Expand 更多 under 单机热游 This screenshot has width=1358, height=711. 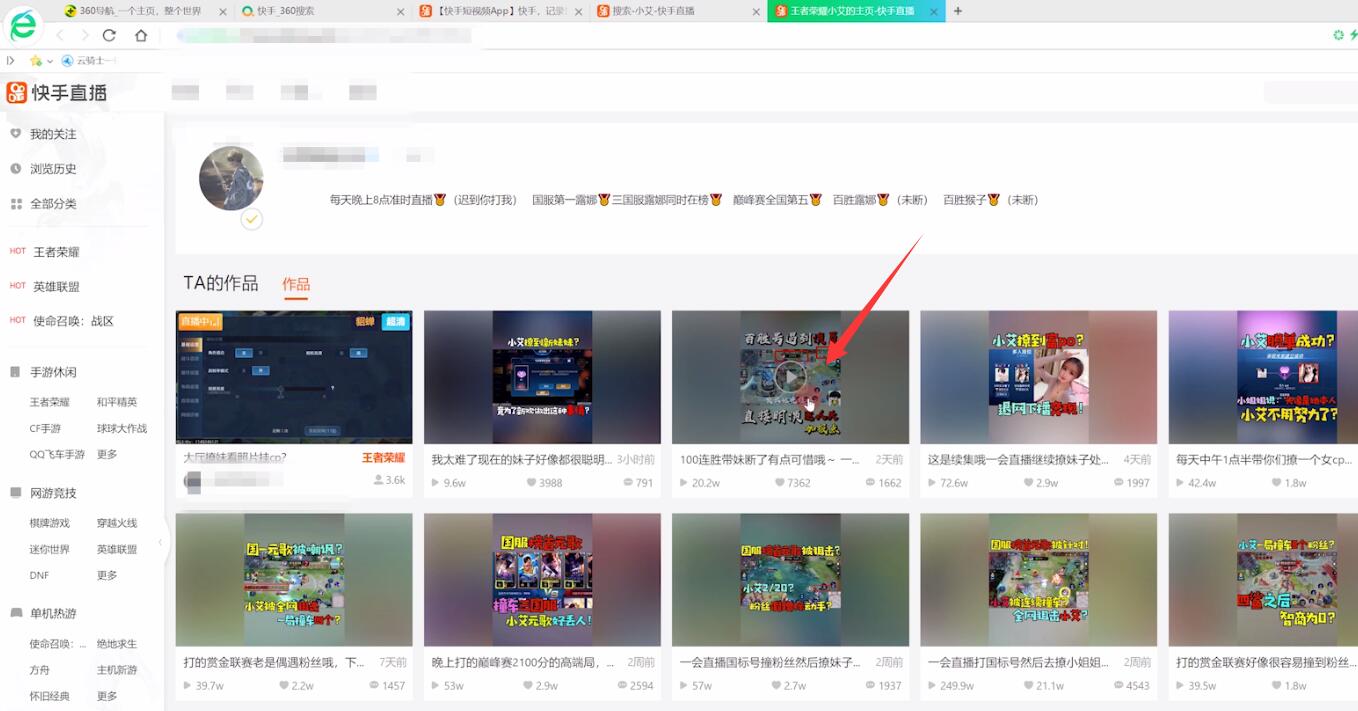click(107, 696)
